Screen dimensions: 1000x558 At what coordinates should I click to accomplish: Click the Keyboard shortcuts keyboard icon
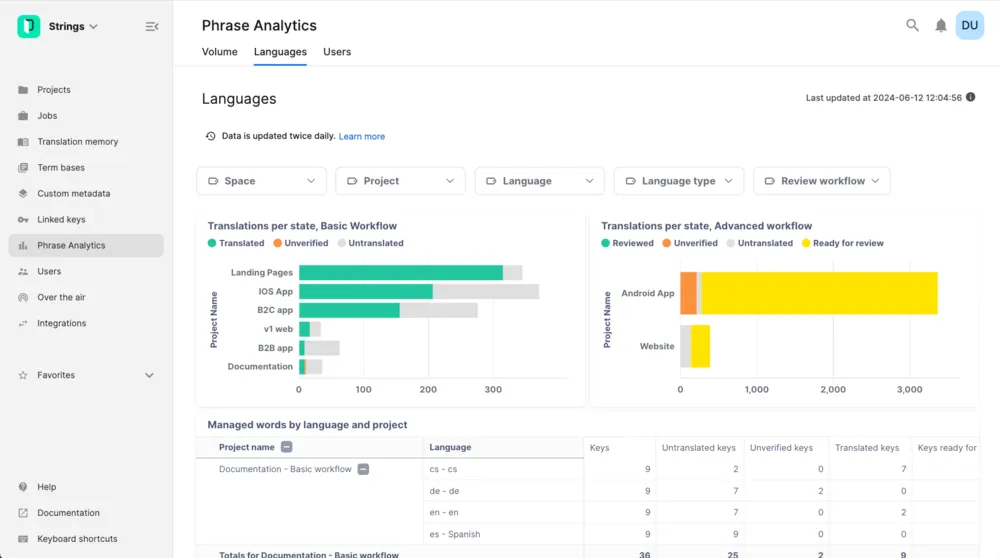coord(23,539)
